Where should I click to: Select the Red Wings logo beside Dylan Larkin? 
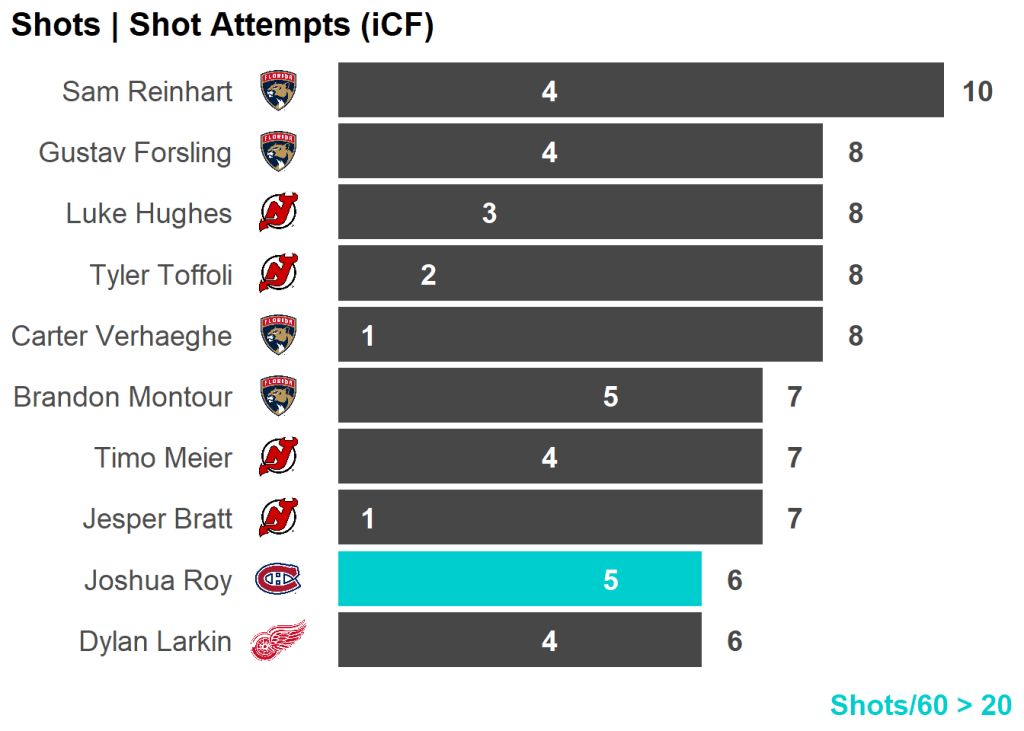coord(277,640)
